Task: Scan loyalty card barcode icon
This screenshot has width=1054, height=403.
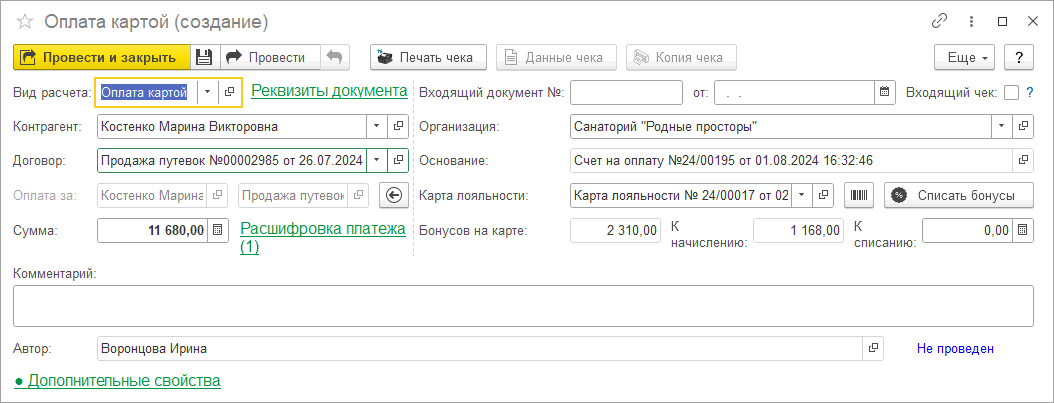Action: [x=859, y=195]
